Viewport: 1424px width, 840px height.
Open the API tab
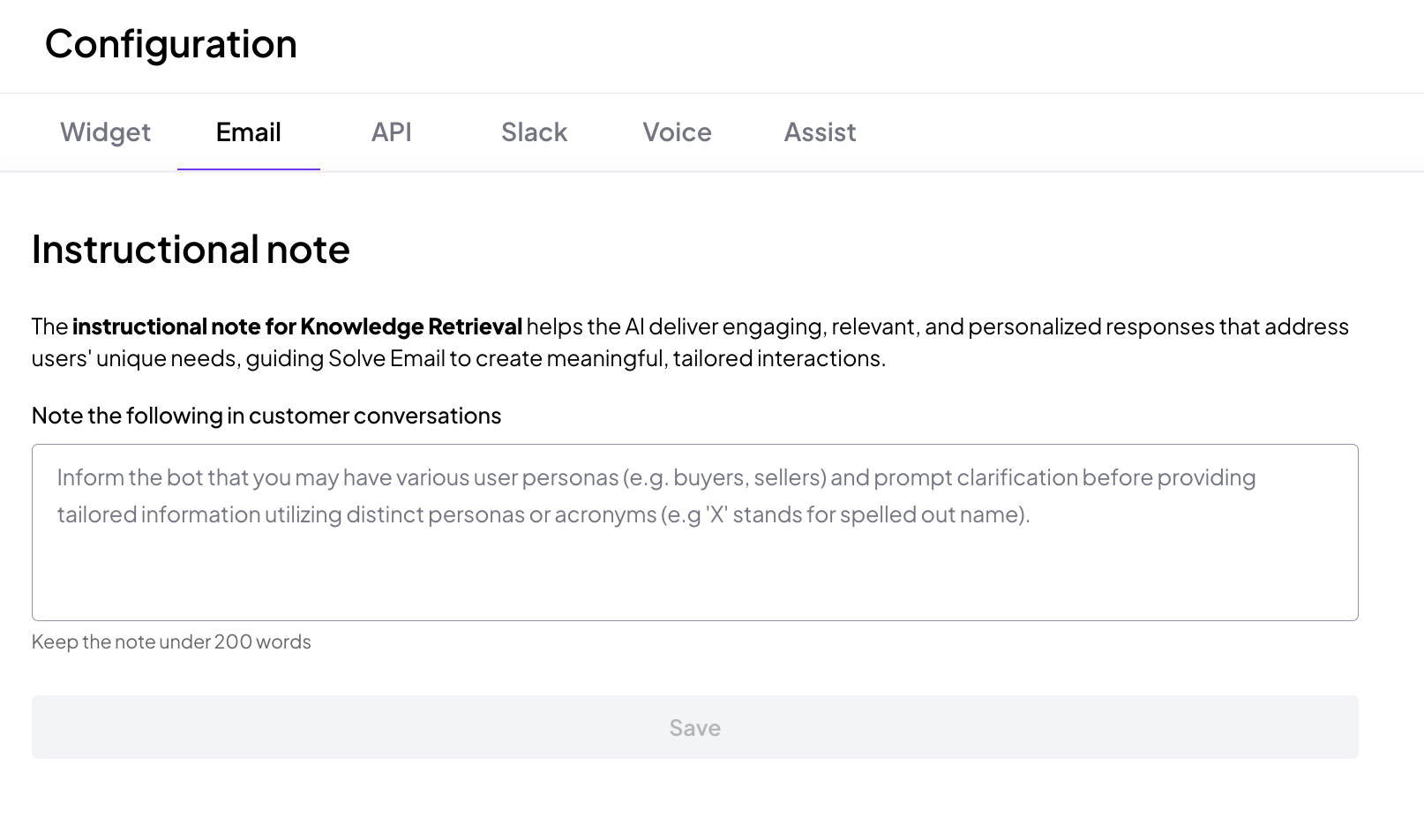click(x=392, y=132)
